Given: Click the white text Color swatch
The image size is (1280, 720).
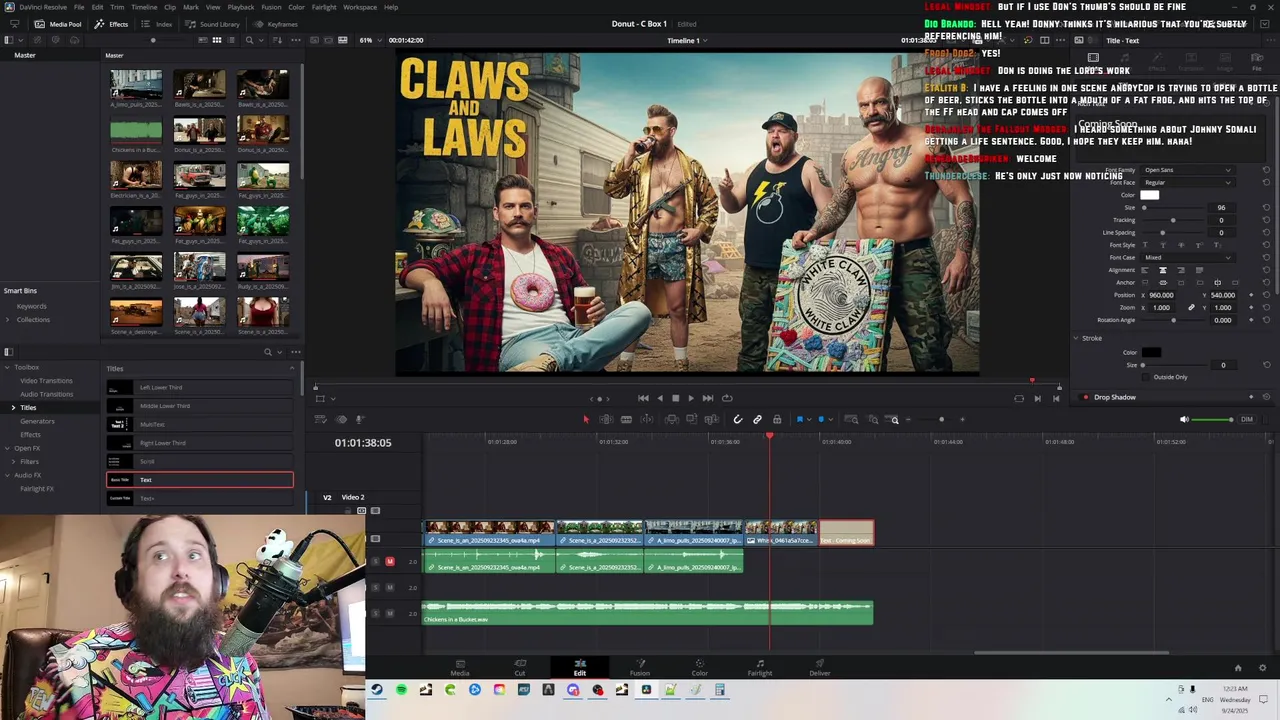Looking at the screenshot, I should 1150,195.
